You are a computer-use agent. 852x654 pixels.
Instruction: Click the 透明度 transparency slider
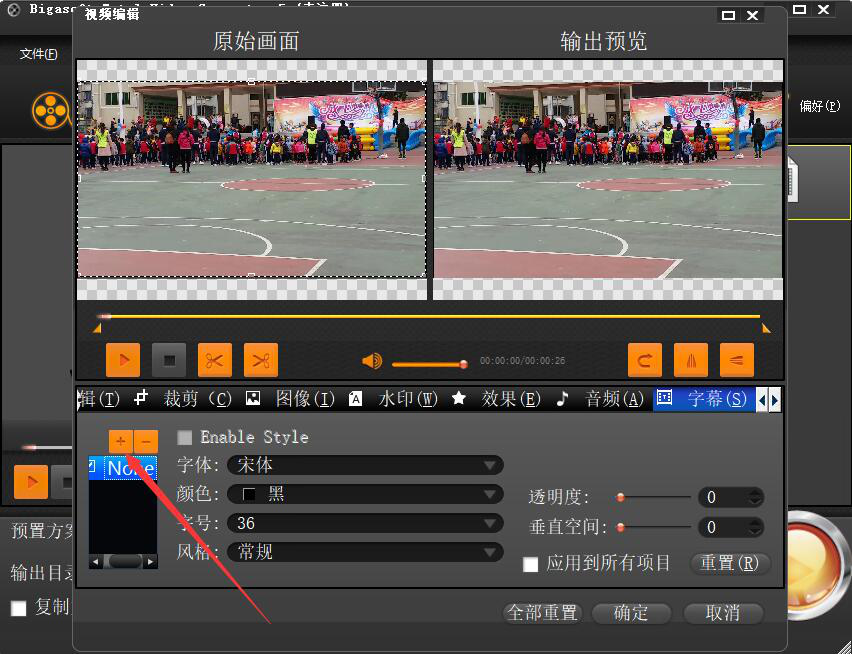(x=653, y=497)
